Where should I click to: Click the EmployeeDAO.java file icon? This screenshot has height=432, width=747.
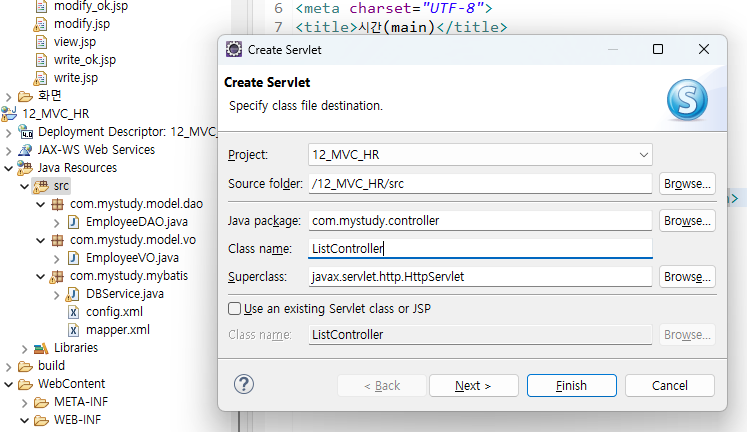[73, 222]
